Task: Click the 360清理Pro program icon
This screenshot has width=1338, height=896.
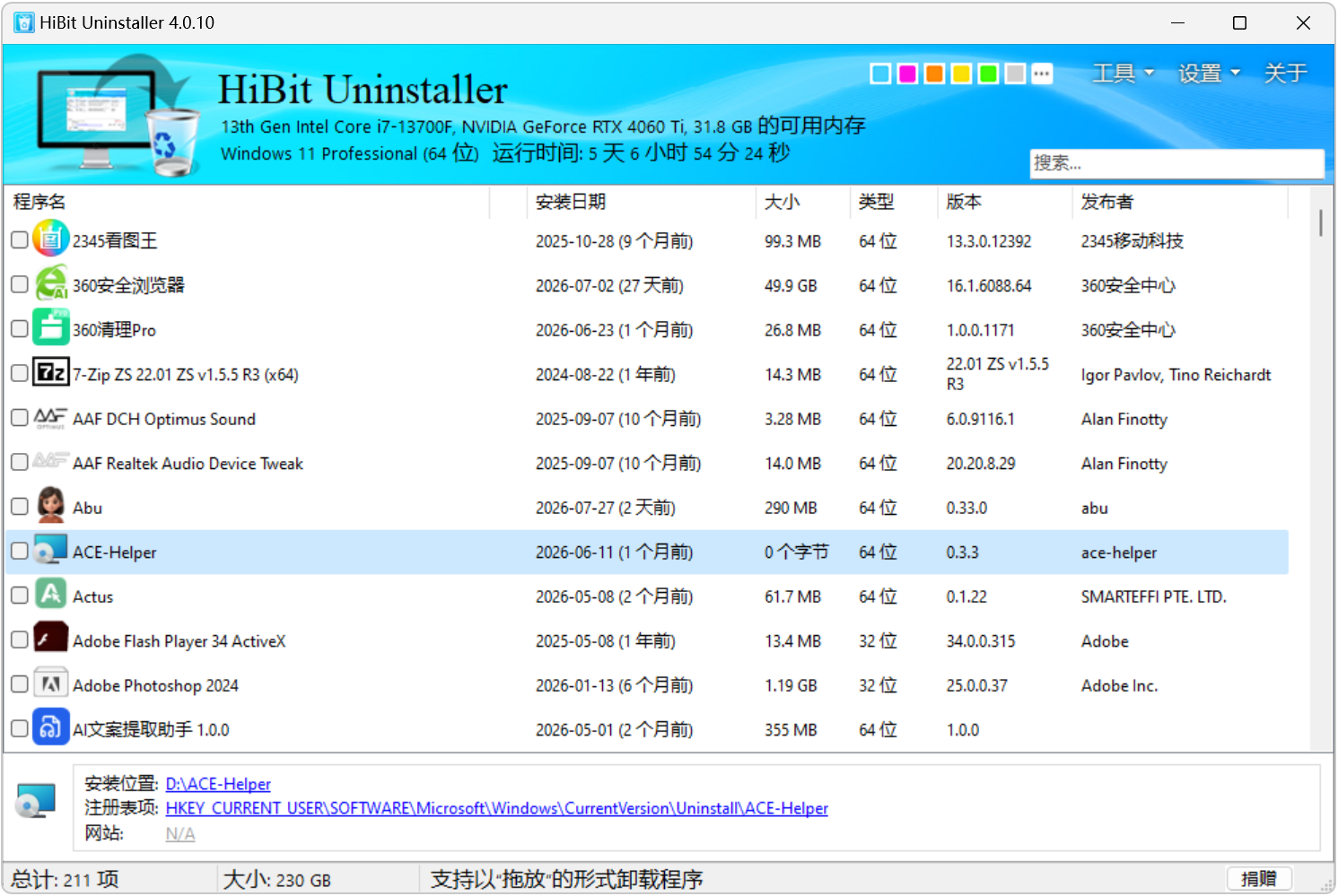Action: (x=51, y=328)
